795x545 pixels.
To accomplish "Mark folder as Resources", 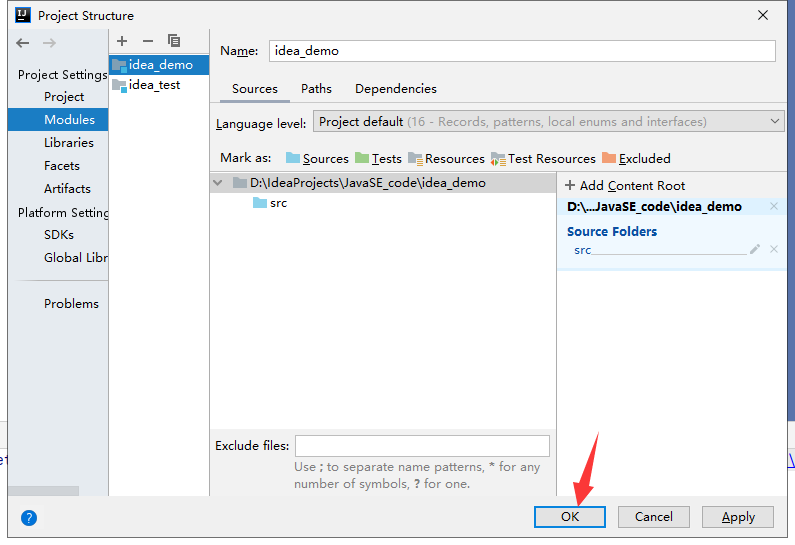I will (446, 158).
